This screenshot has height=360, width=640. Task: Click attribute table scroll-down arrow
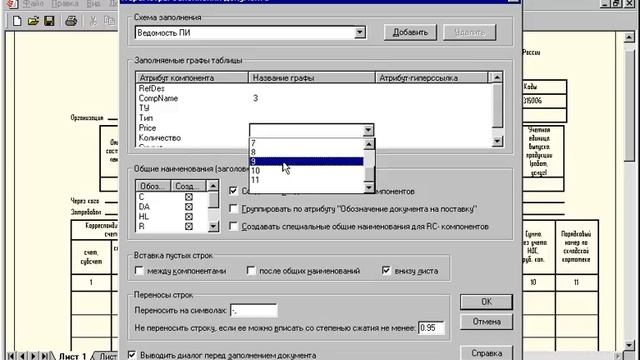pyautogui.click(x=497, y=141)
